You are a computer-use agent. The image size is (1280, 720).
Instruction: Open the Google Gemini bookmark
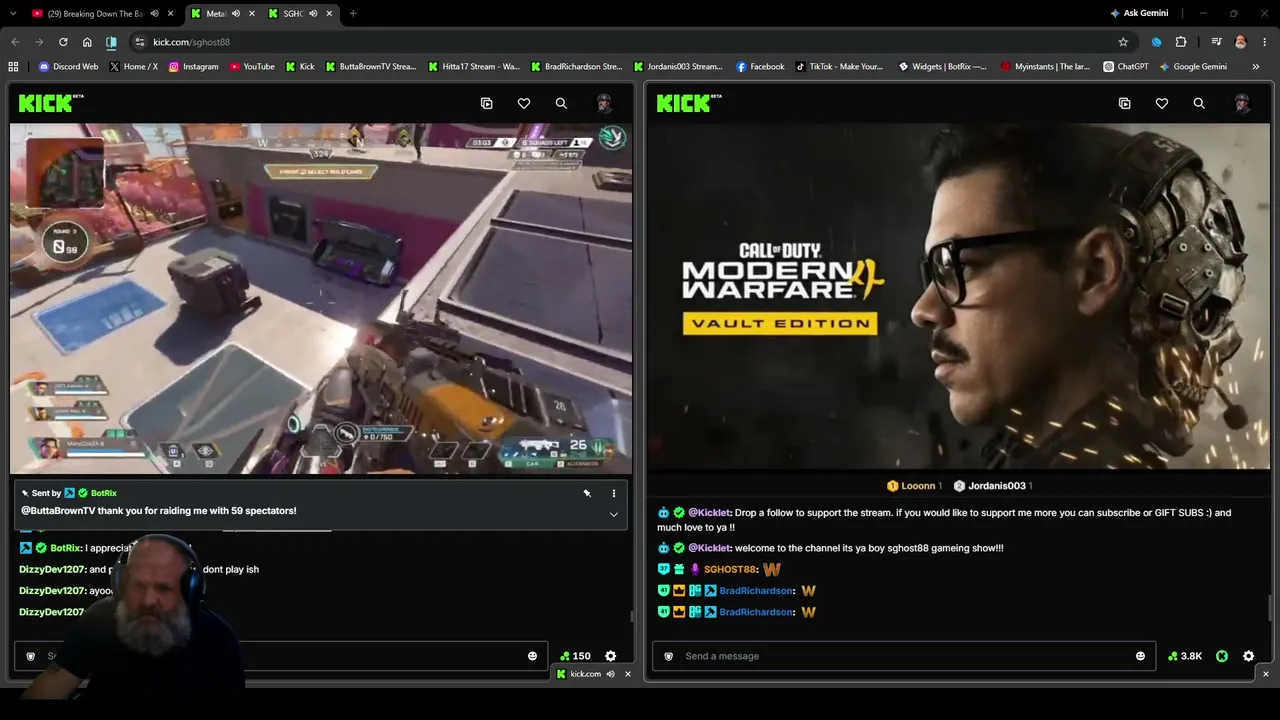1193,67
